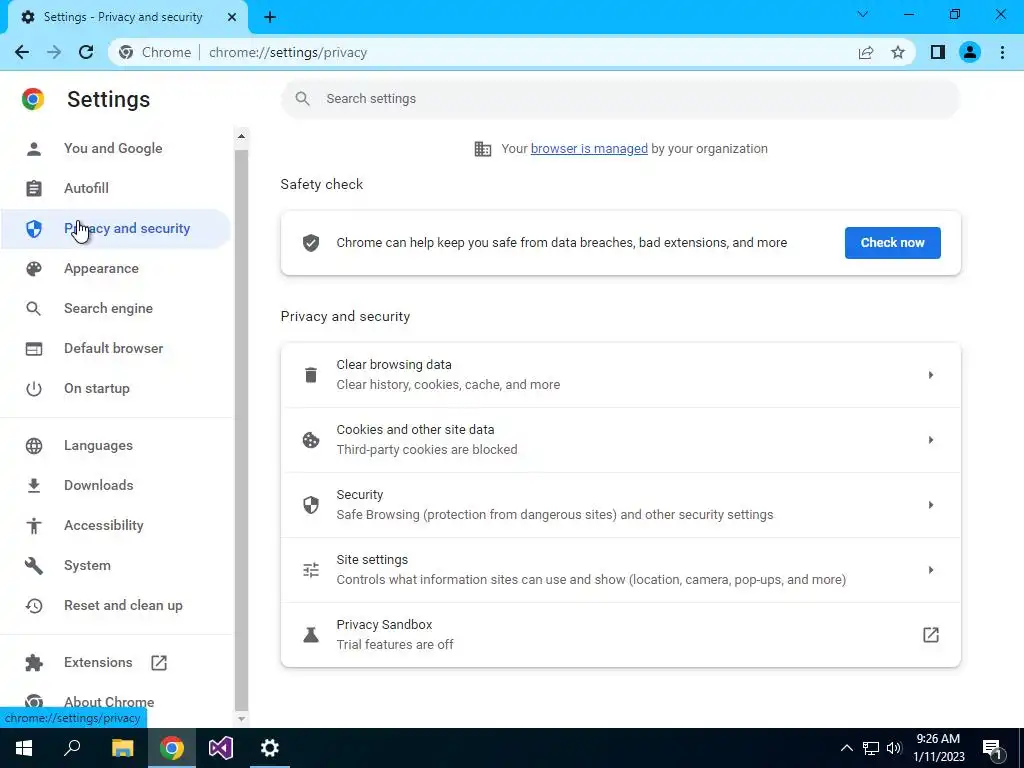Click Privacy Sandbox external link icon
The width and height of the screenshot is (1024, 768).
(x=931, y=635)
